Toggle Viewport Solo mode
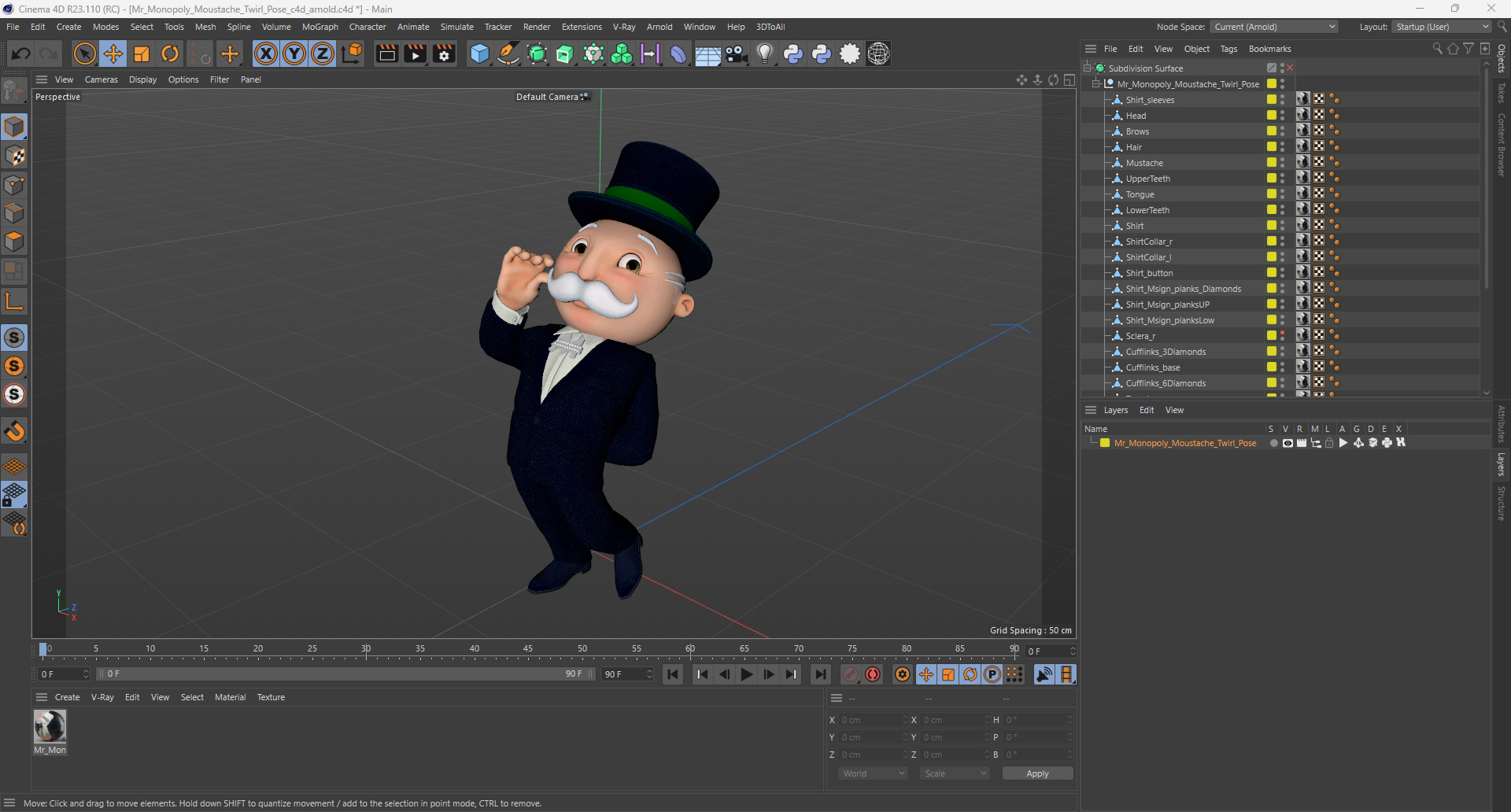Viewport: 1511px width, 812px height. 14,338
